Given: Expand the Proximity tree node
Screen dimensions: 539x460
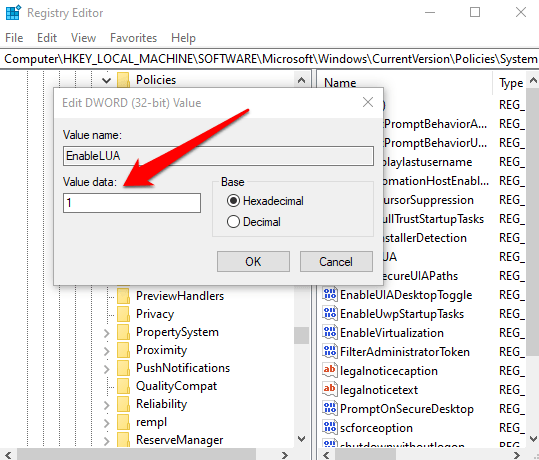Looking at the screenshot, I should tap(107, 351).
